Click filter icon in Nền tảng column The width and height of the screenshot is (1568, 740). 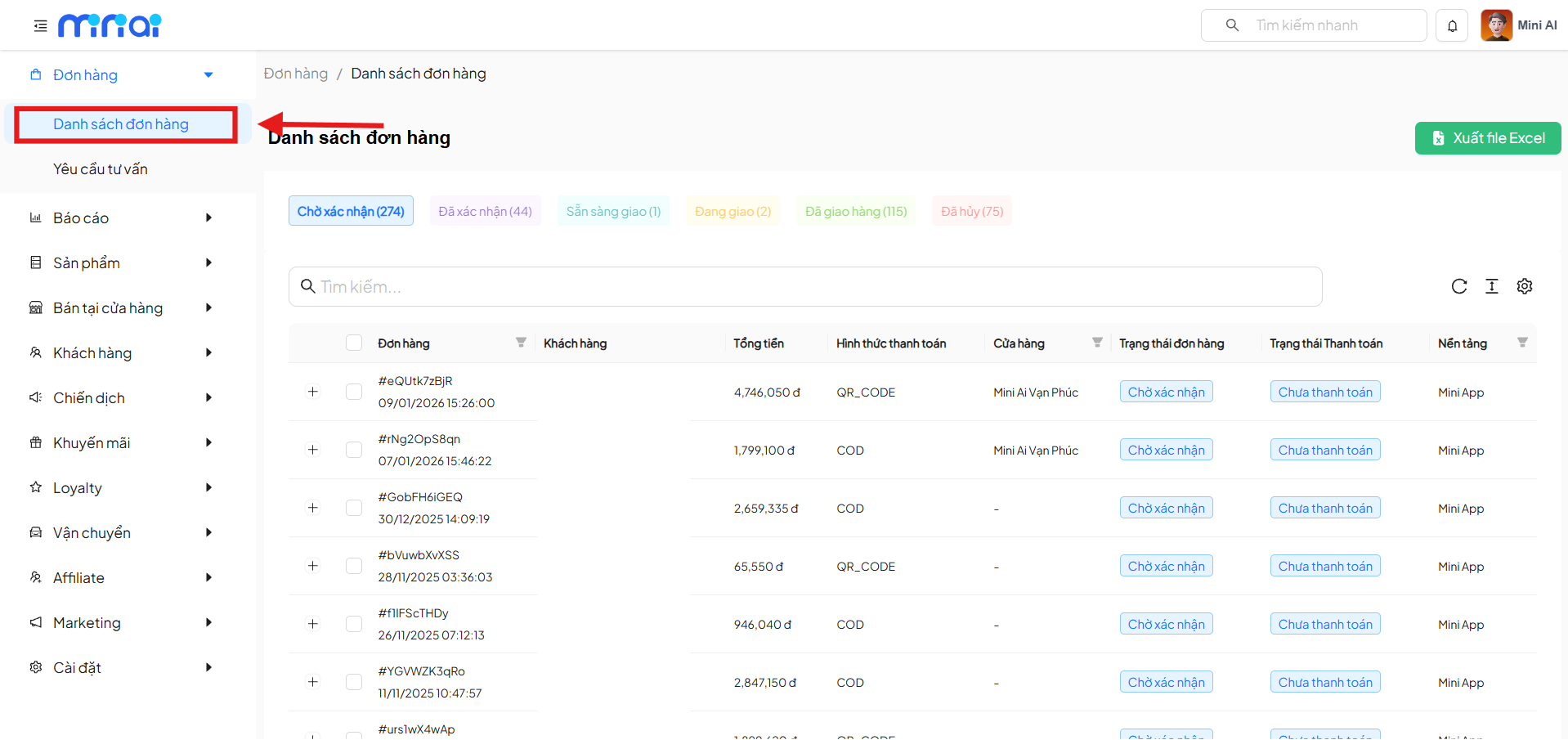[1522, 343]
